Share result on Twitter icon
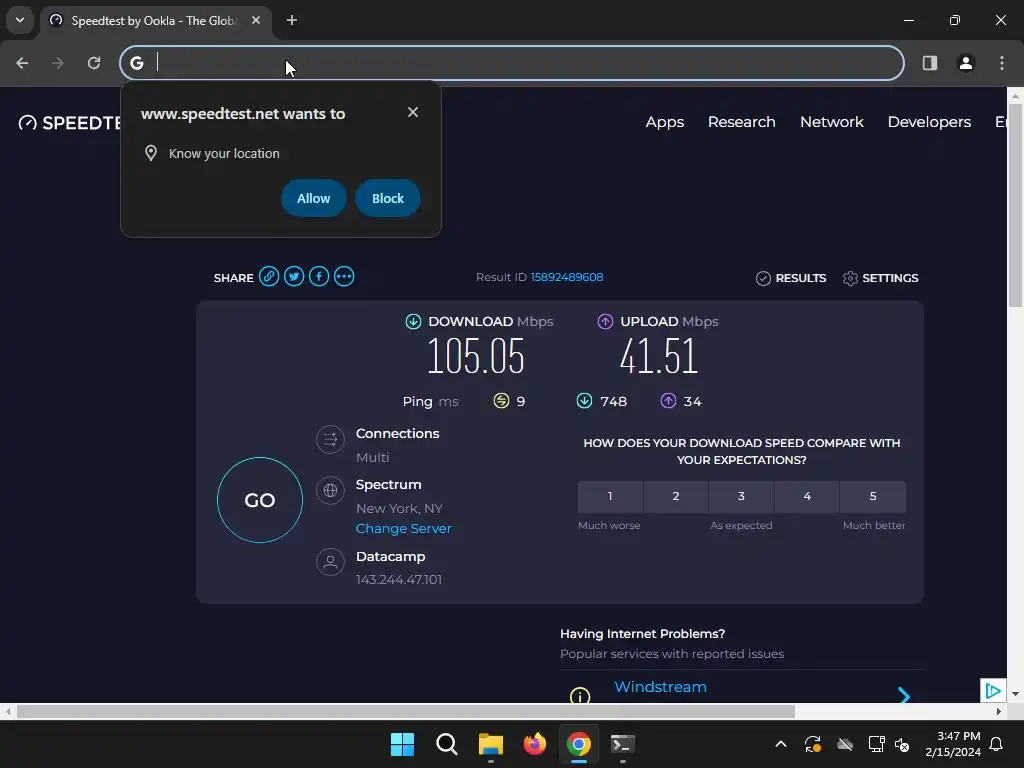Image resolution: width=1024 pixels, height=768 pixels. 294,277
